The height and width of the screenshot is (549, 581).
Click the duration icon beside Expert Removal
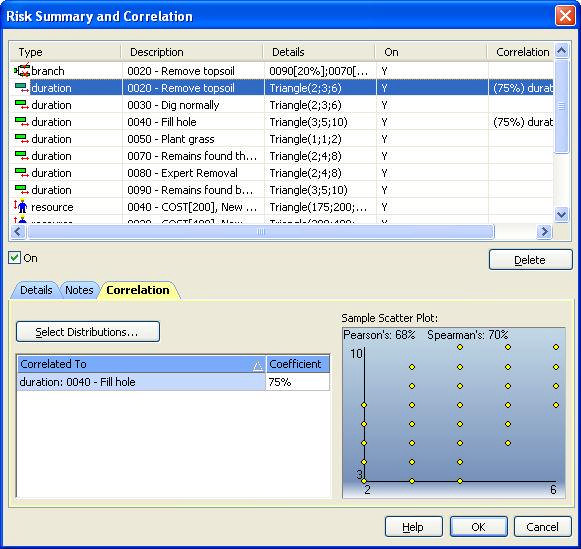pos(22,173)
